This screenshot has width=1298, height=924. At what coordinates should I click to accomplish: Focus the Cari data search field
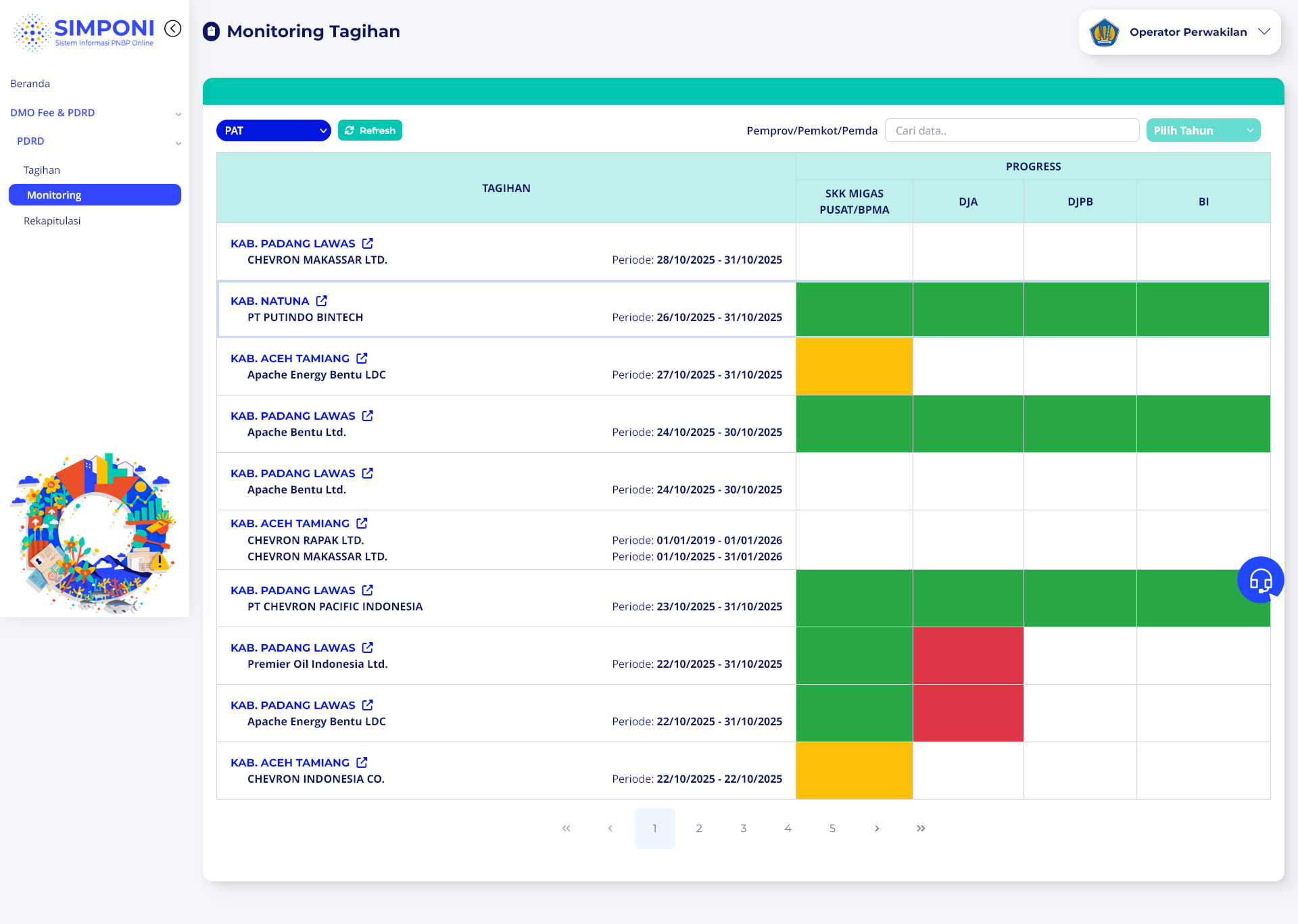1012,130
